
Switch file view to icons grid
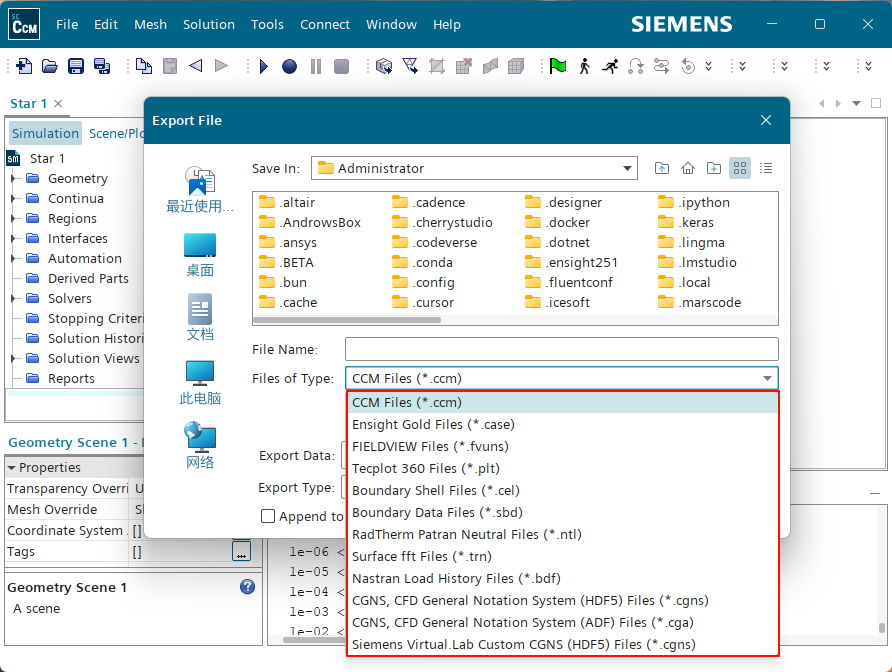point(740,168)
